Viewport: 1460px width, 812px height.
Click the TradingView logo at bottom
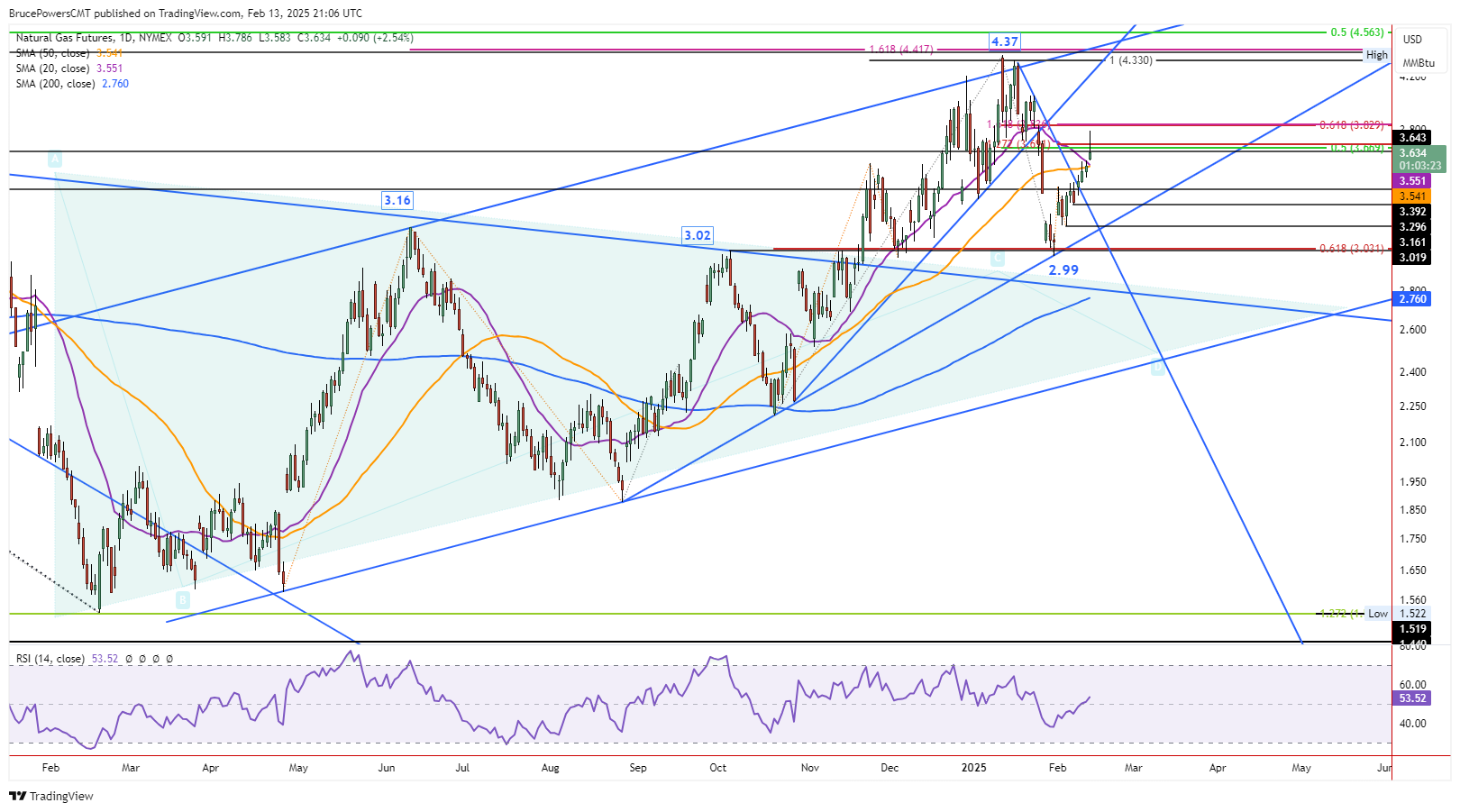pos(51,796)
